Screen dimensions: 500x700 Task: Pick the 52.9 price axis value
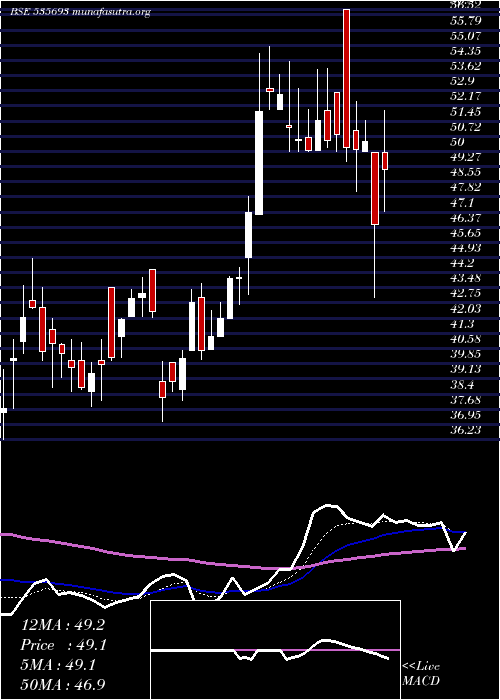click(x=462, y=81)
